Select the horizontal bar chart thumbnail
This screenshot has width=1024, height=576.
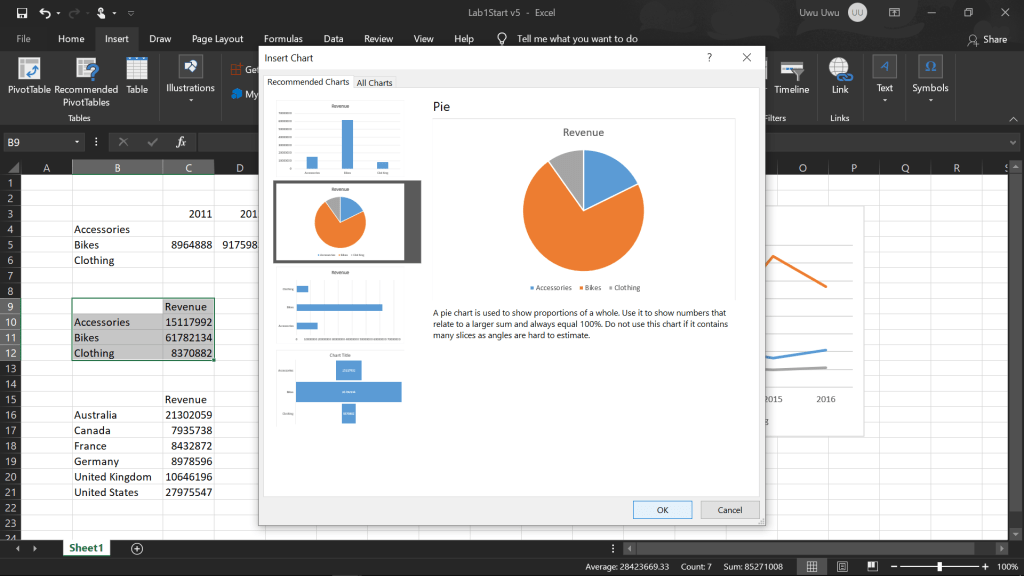click(x=340, y=307)
